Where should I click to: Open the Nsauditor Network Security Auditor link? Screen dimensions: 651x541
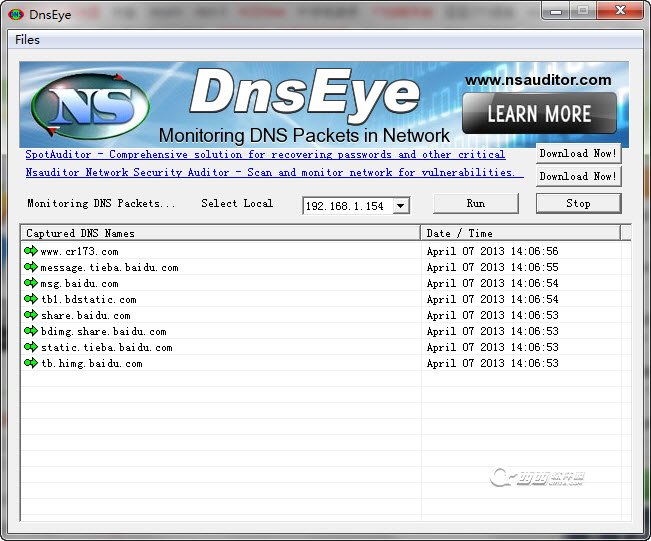click(274, 172)
